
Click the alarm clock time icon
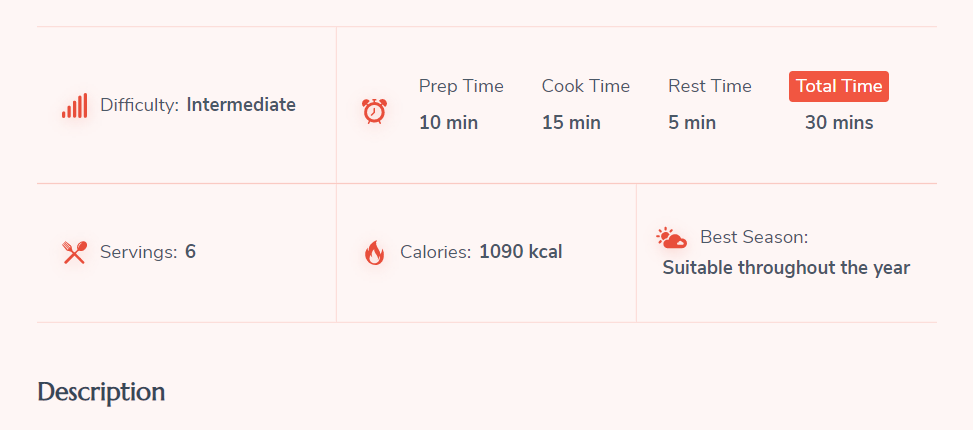click(x=375, y=111)
